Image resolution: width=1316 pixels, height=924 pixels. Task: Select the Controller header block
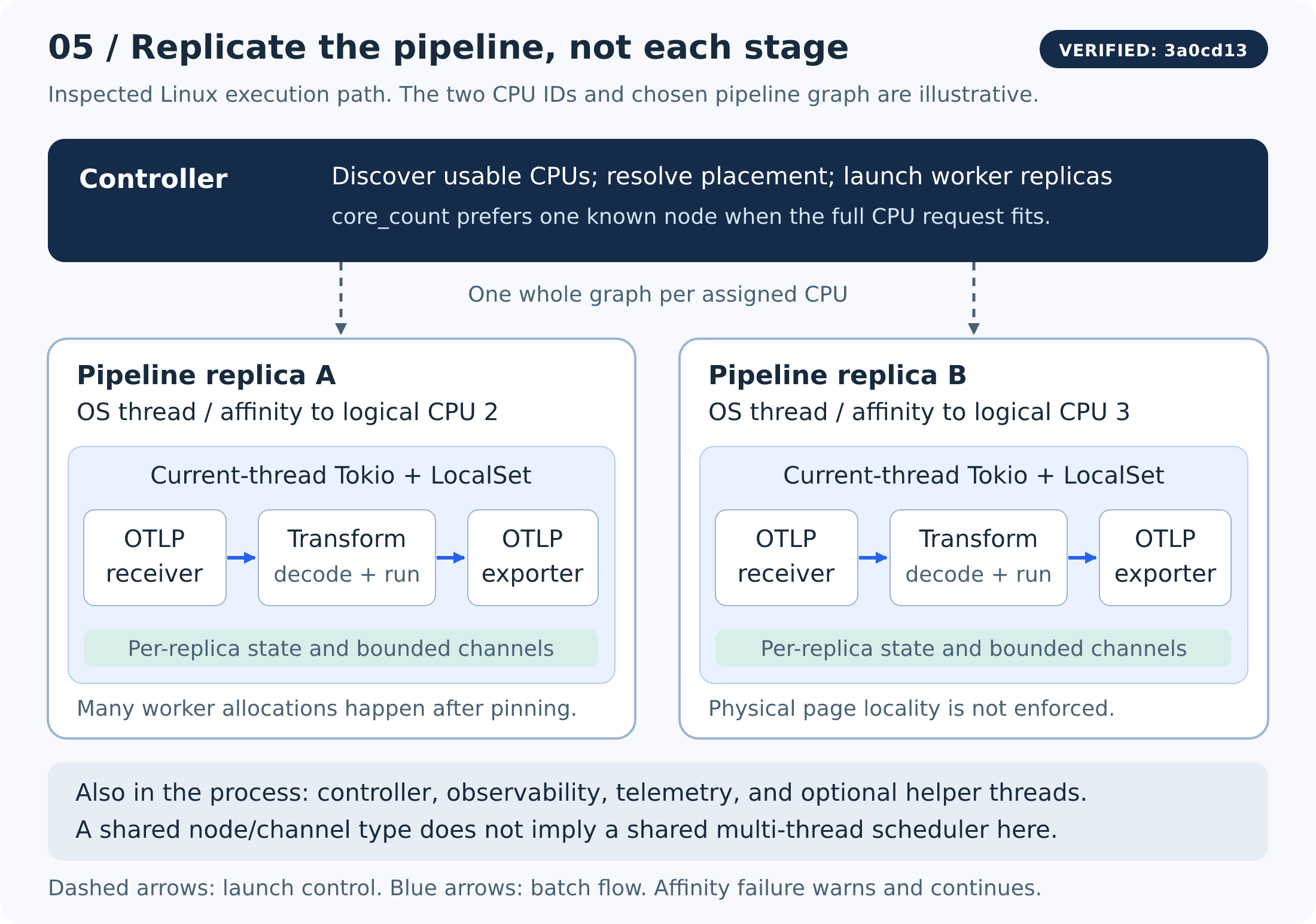point(658,200)
